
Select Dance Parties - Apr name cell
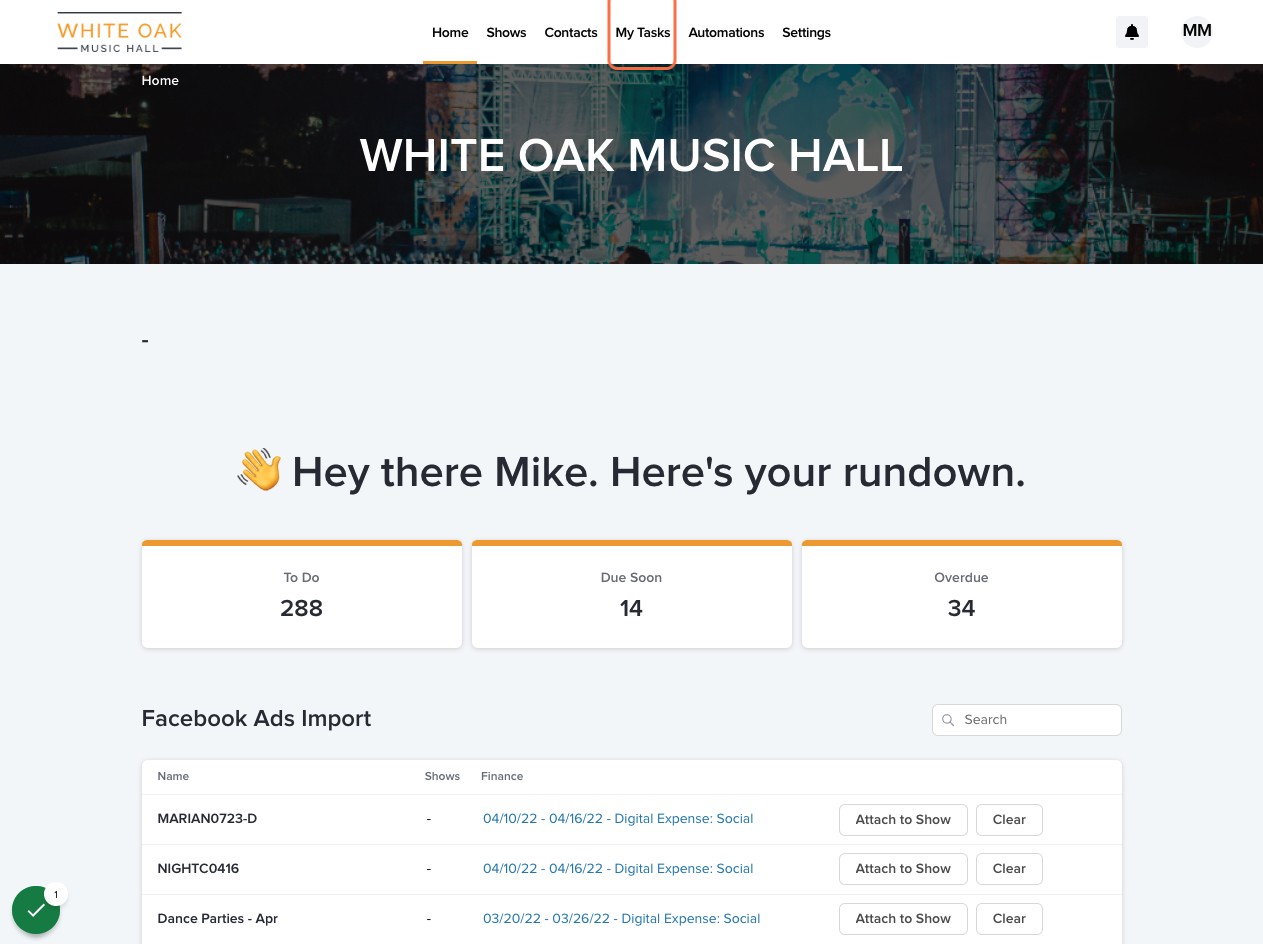pyautogui.click(x=217, y=919)
